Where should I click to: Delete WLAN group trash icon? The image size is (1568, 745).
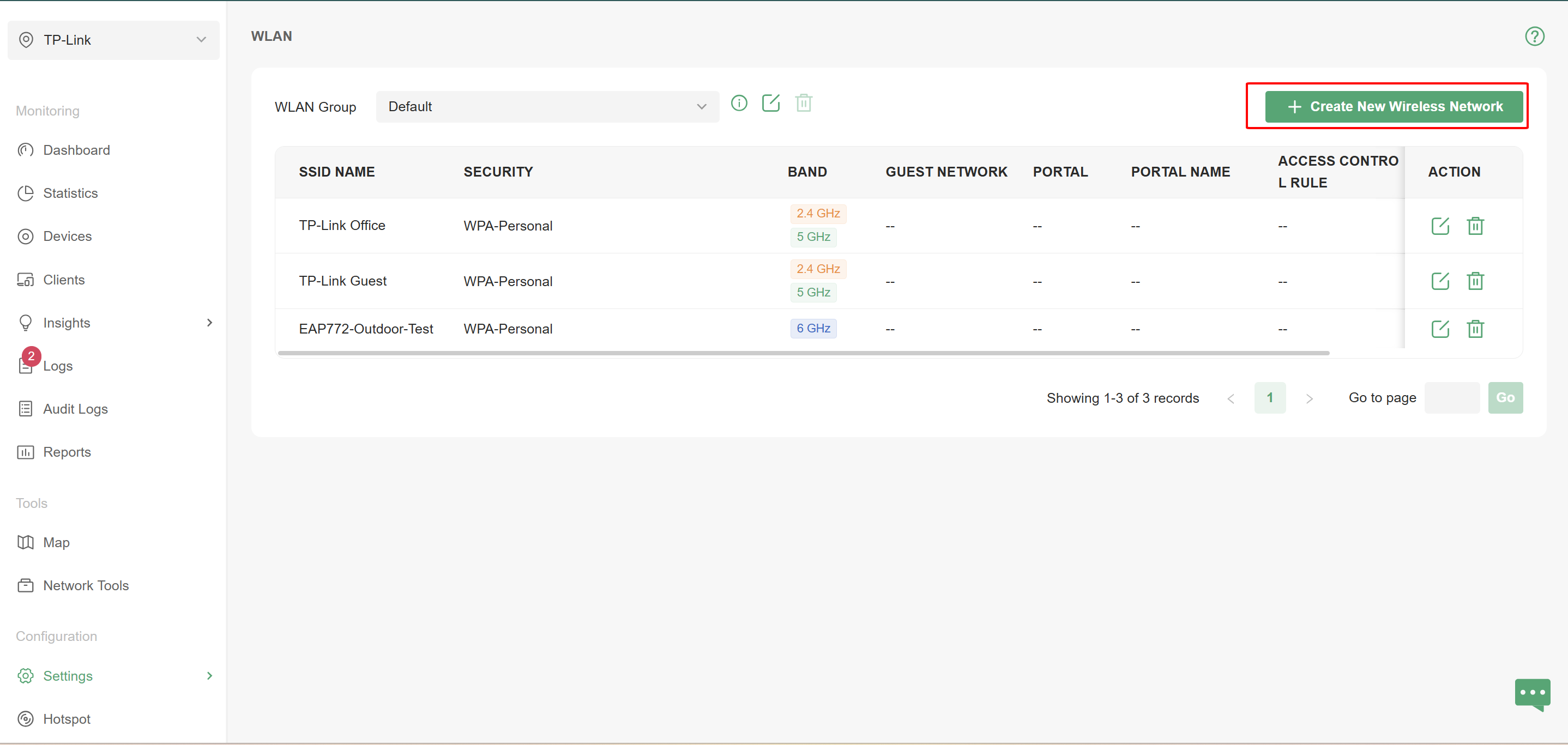point(804,103)
